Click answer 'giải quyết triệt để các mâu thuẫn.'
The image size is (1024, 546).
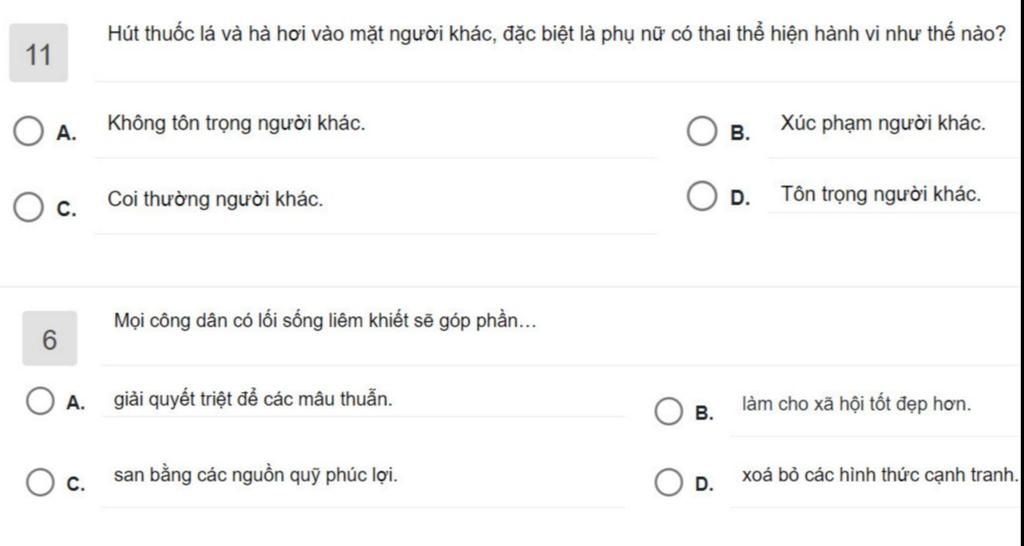click(x=253, y=399)
